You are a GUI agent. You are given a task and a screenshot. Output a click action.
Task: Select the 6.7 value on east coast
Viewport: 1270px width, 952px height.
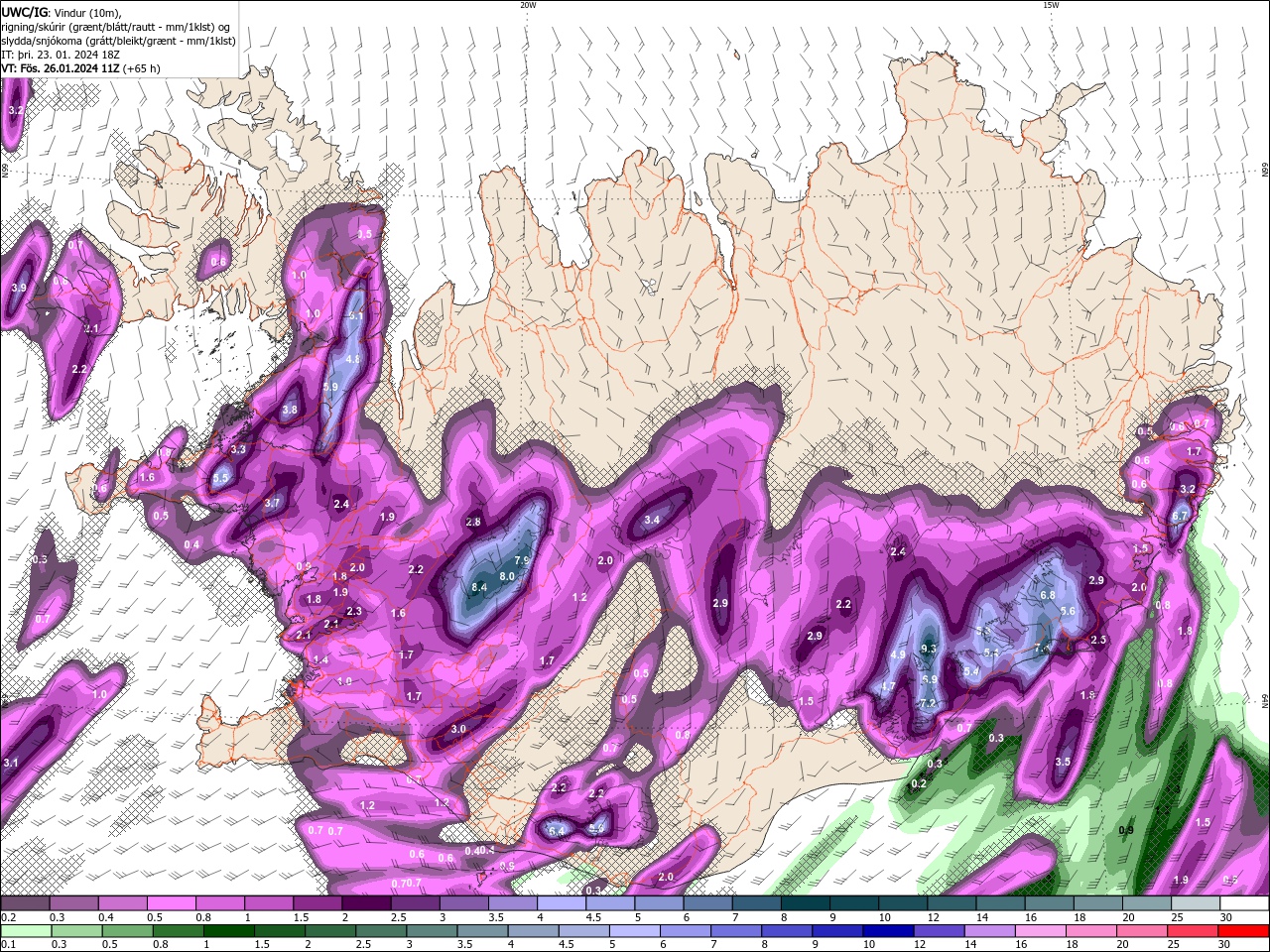1180,517
